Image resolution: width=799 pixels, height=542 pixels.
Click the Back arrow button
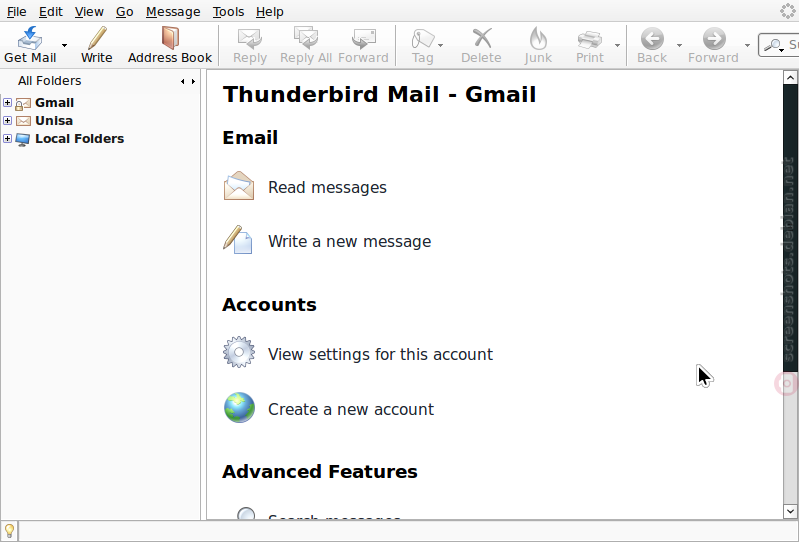(652, 39)
